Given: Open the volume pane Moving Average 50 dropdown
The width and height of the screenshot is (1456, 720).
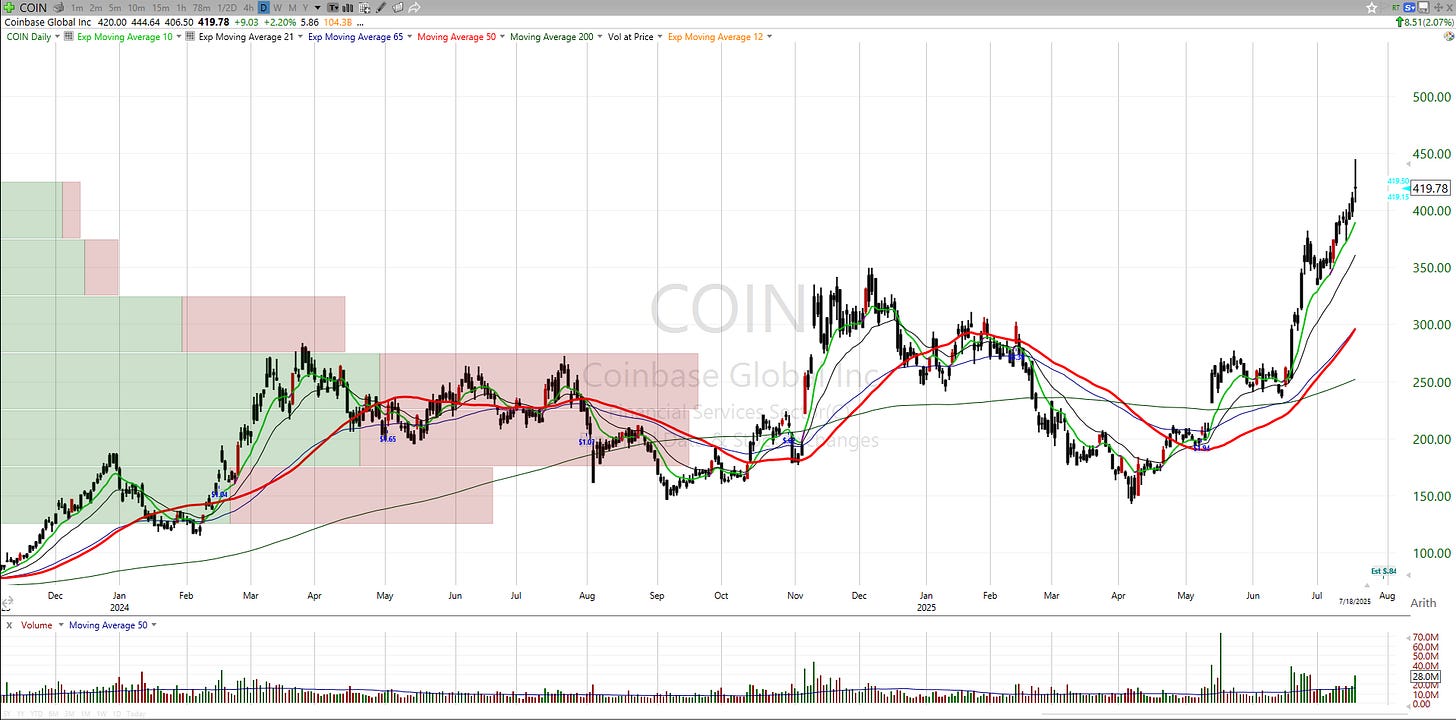Looking at the screenshot, I should coord(154,625).
